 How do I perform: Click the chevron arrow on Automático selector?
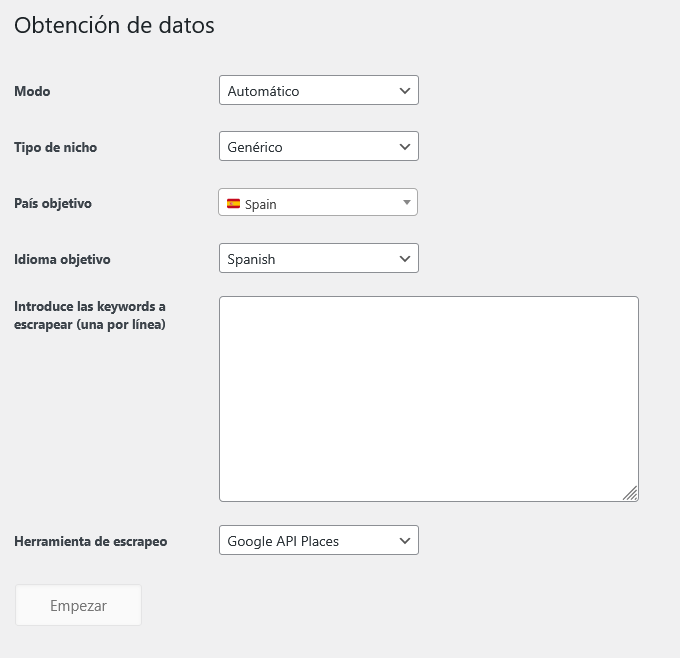(x=405, y=91)
